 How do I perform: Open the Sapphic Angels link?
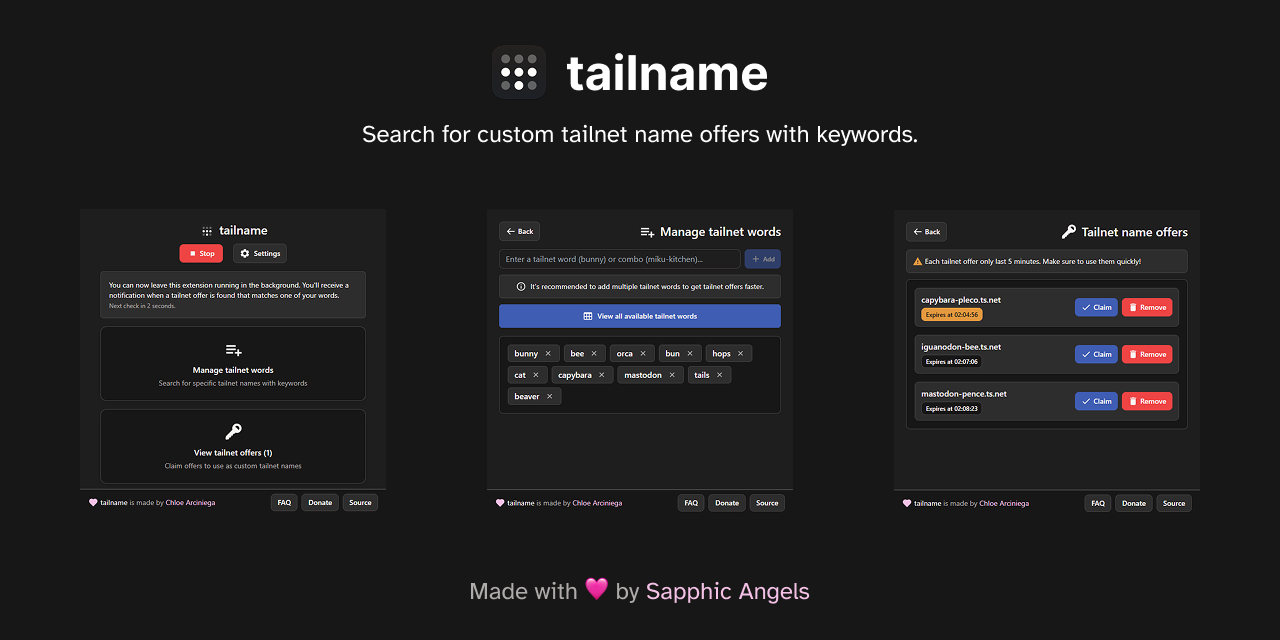(728, 591)
